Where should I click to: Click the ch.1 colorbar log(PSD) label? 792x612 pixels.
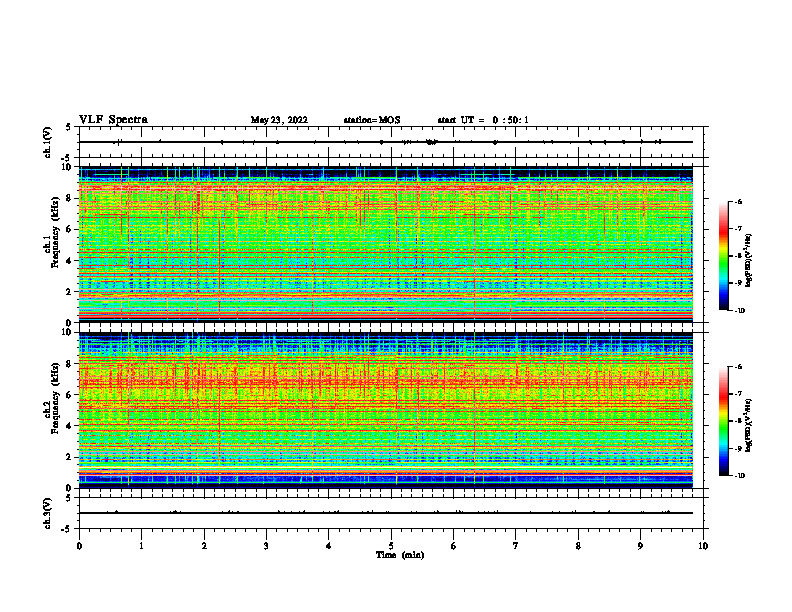[x=749, y=261]
